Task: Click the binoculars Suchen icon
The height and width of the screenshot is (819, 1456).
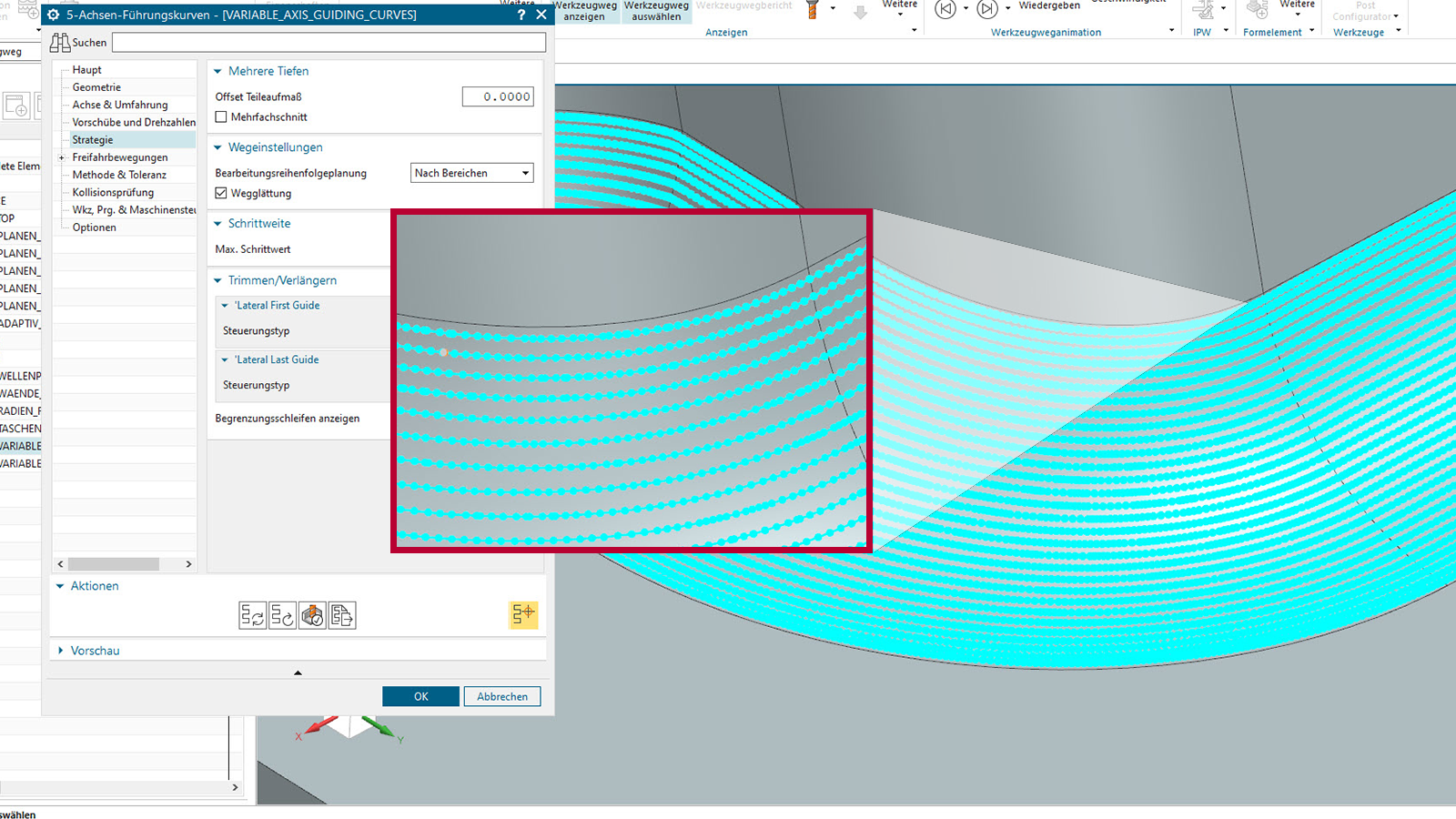Action: [x=60, y=43]
